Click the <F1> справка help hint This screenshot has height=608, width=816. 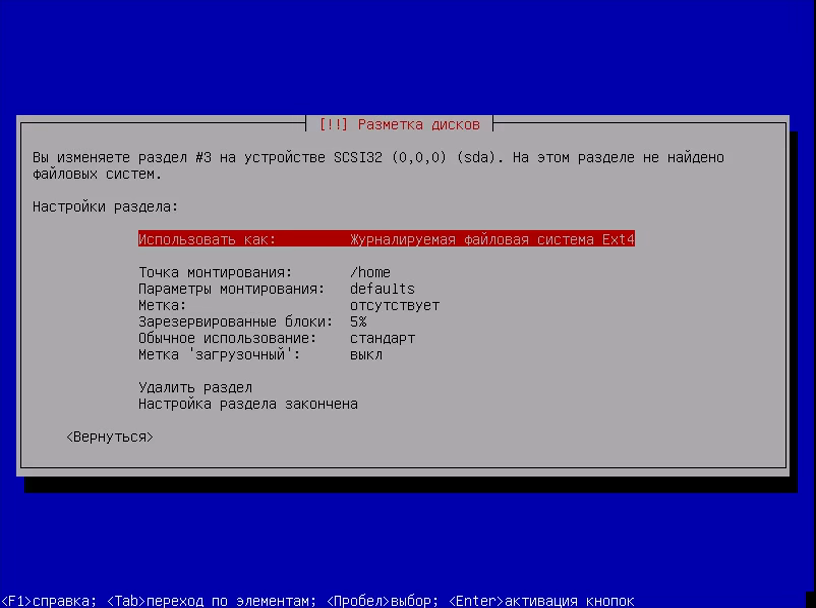(49, 601)
